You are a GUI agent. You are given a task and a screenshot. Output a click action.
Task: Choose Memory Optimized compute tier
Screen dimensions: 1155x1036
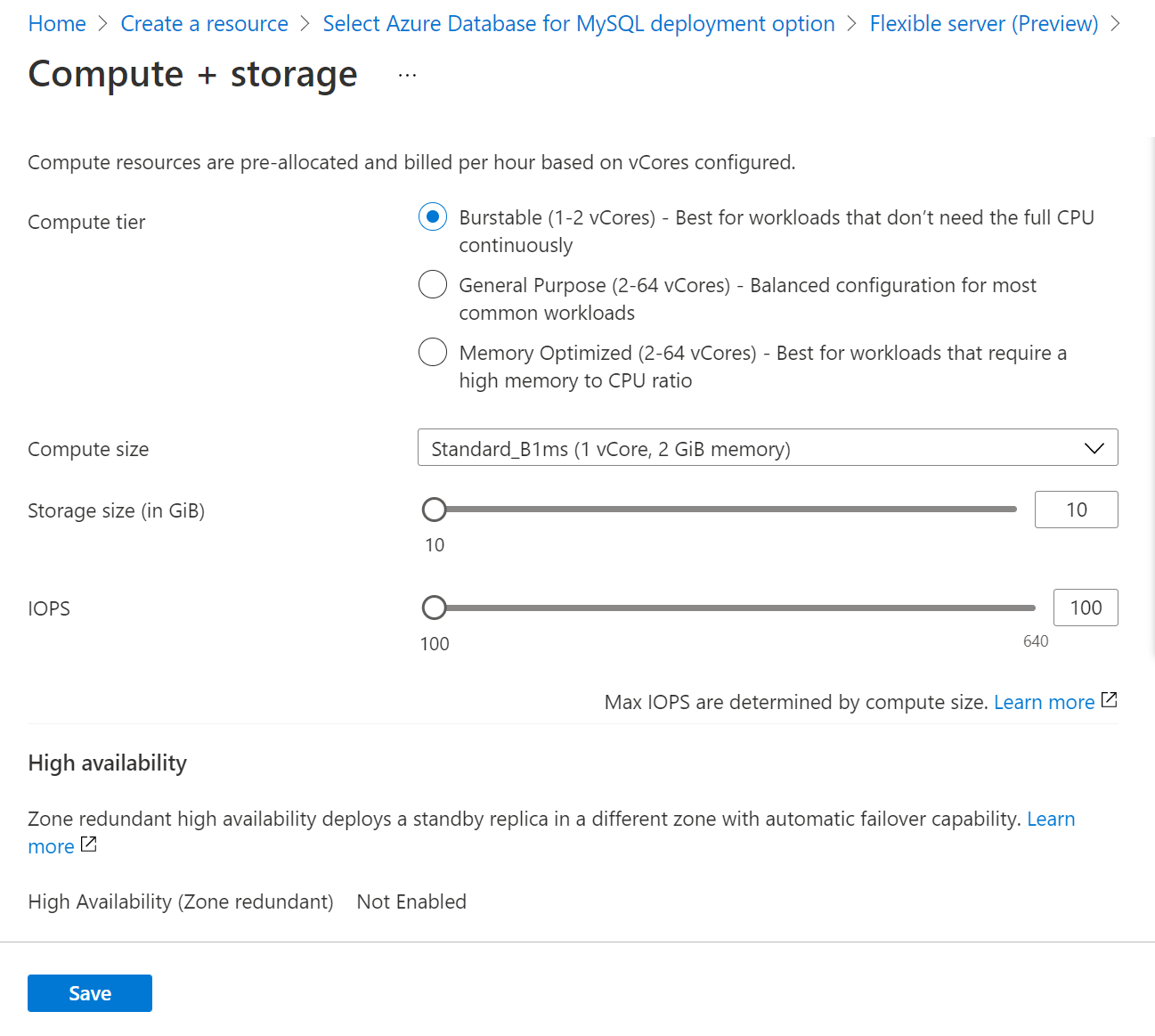[x=433, y=353]
